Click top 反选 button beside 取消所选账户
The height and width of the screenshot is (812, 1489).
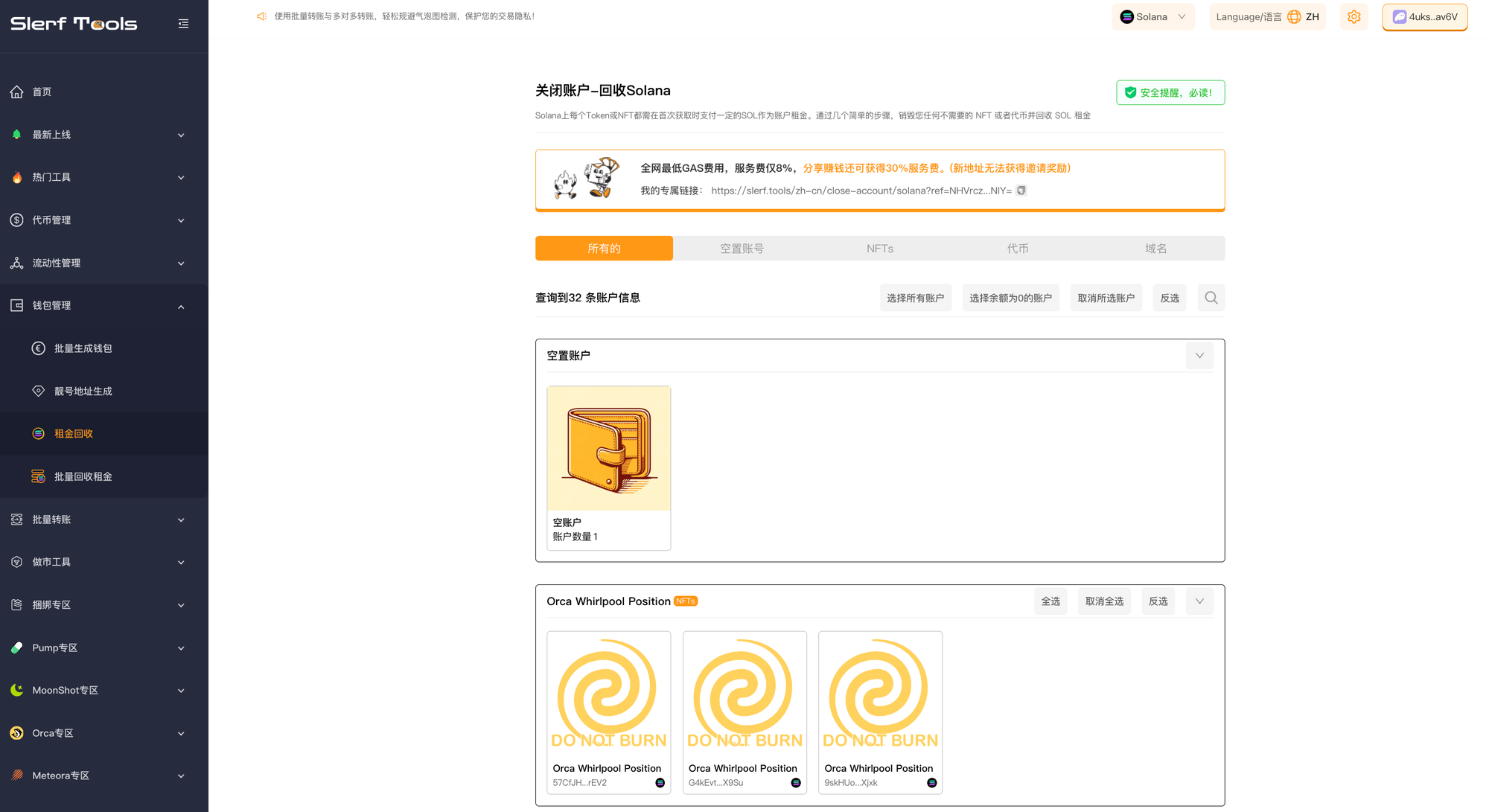pos(1170,298)
